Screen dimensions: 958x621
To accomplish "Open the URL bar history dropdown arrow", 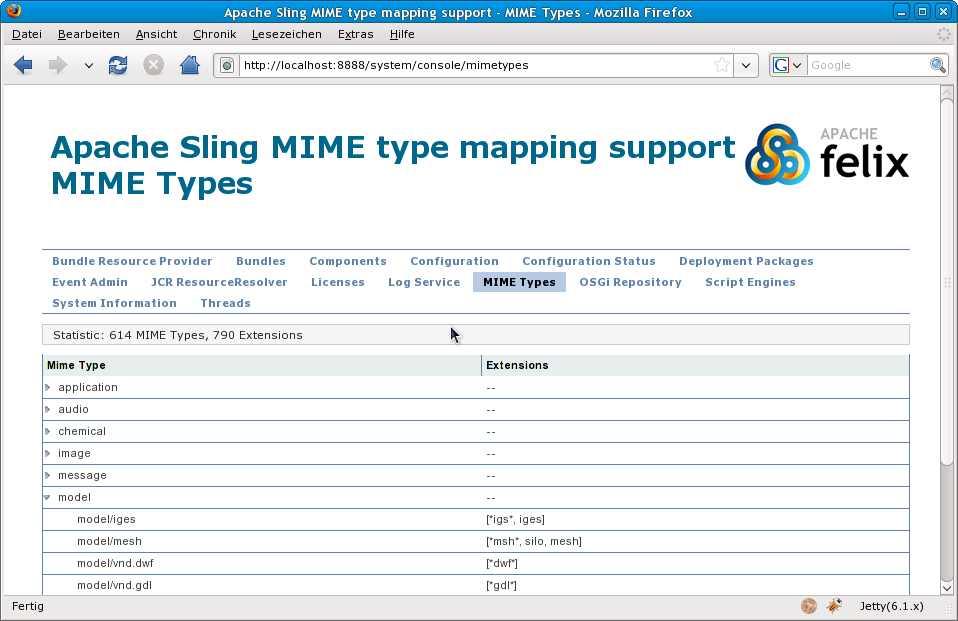I will click(746, 65).
